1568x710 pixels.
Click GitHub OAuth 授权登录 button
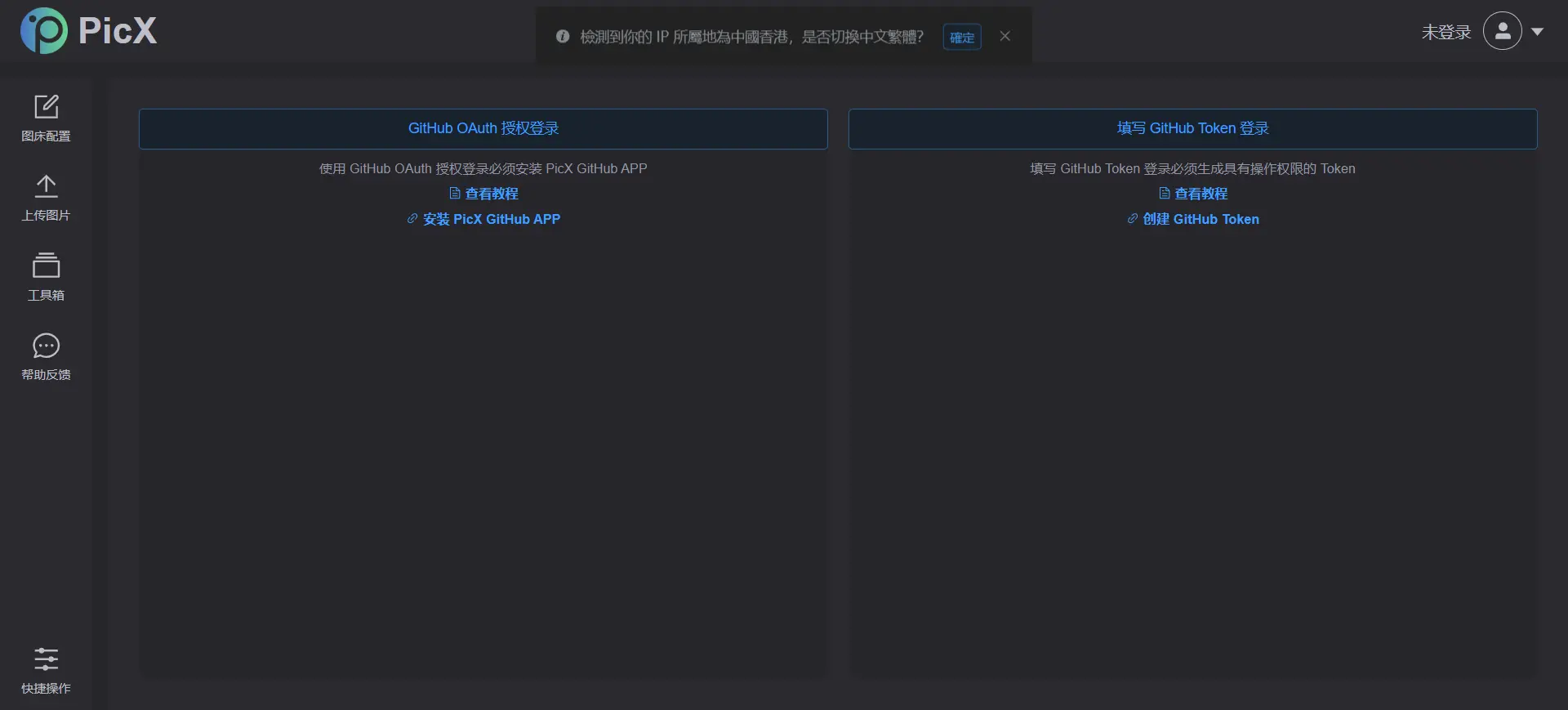483,129
